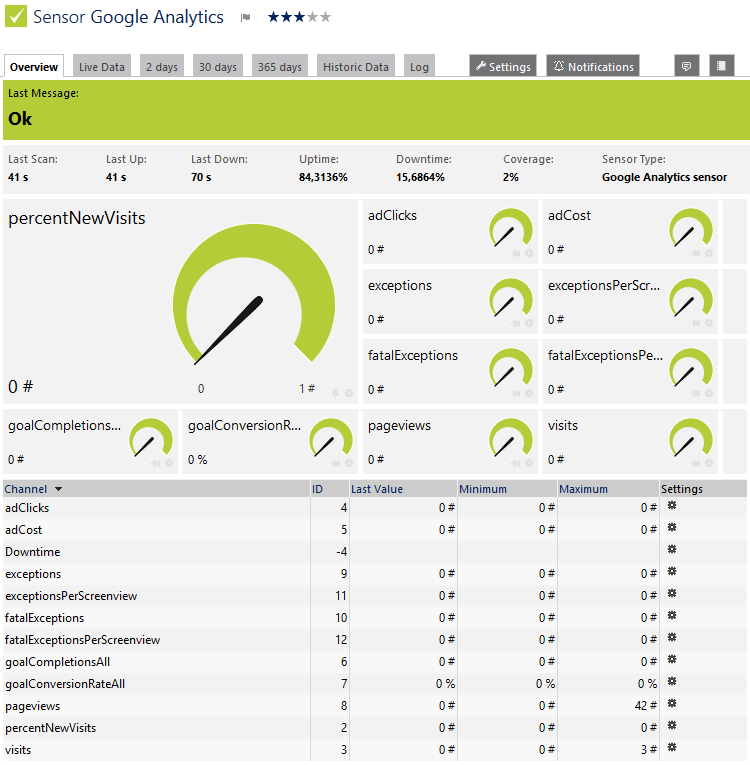The height and width of the screenshot is (765, 750).
Task: Click the Google Analytics sensor type text
Action: point(664,177)
